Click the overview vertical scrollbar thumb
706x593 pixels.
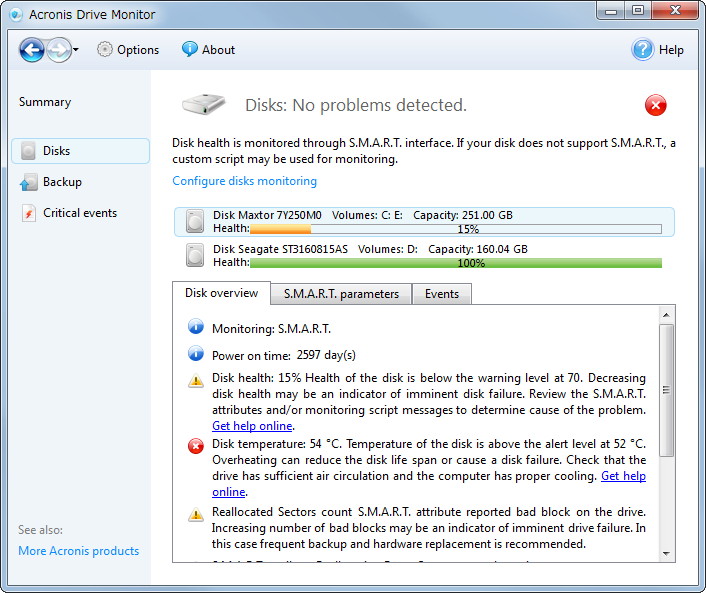[666, 390]
